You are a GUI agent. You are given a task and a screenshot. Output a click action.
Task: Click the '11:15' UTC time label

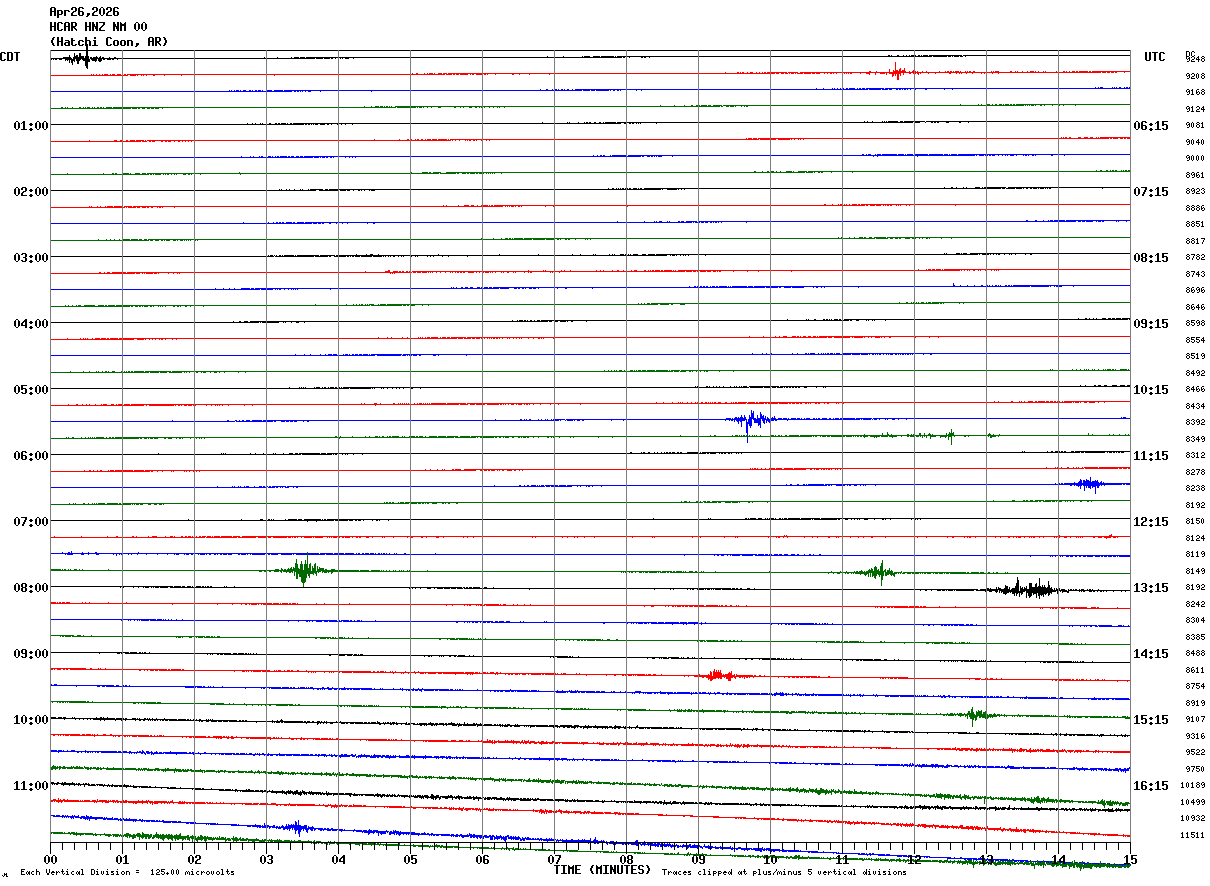1151,456
